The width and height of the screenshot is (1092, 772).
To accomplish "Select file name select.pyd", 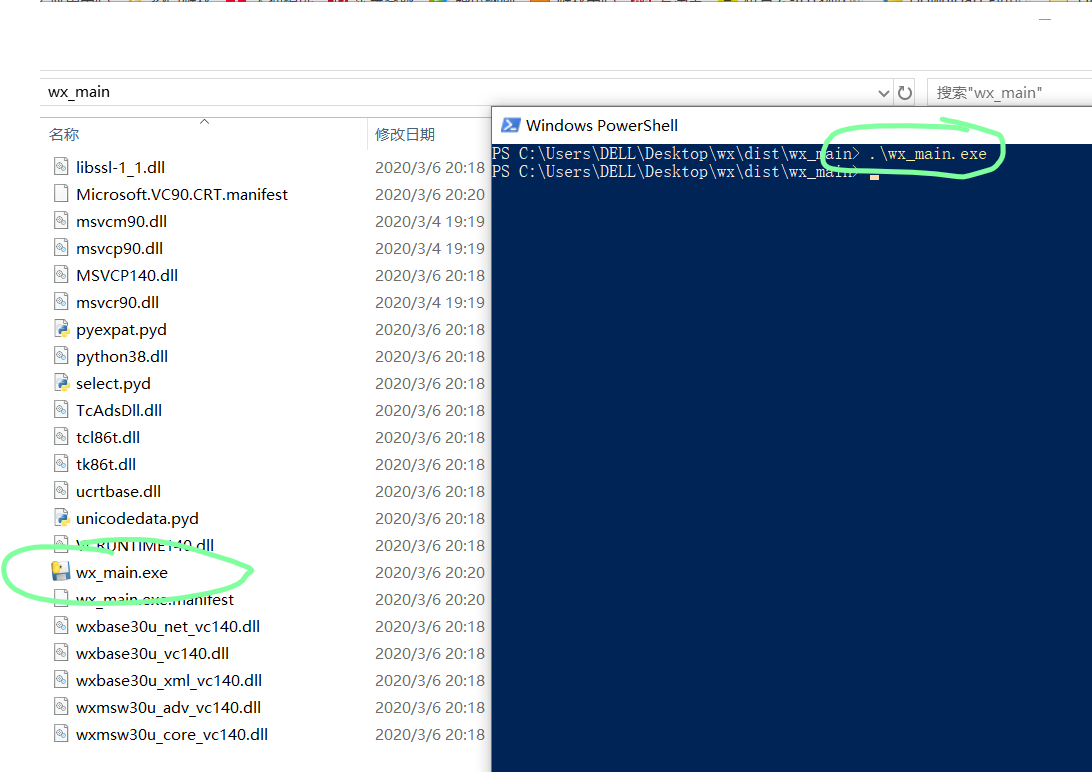I will (114, 384).
